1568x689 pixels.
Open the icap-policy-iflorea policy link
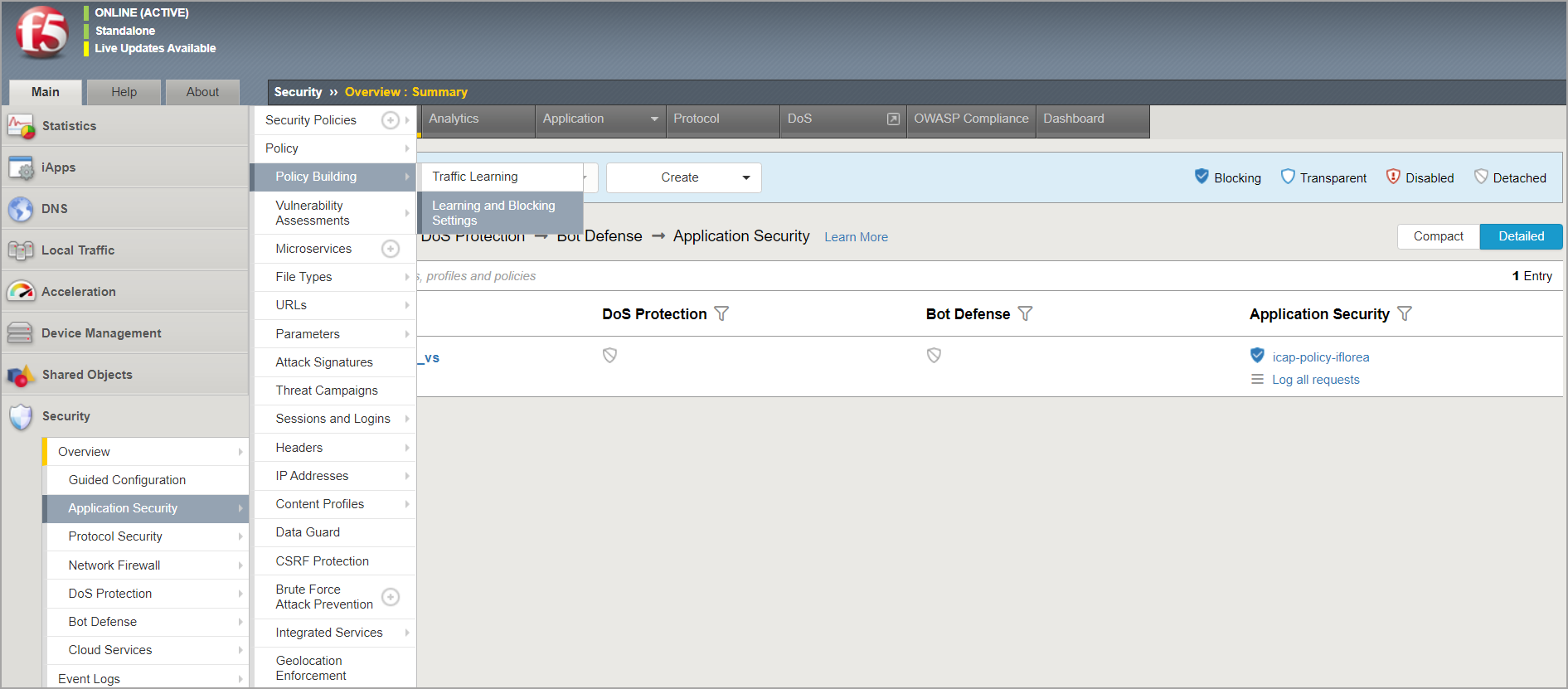(x=1320, y=357)
